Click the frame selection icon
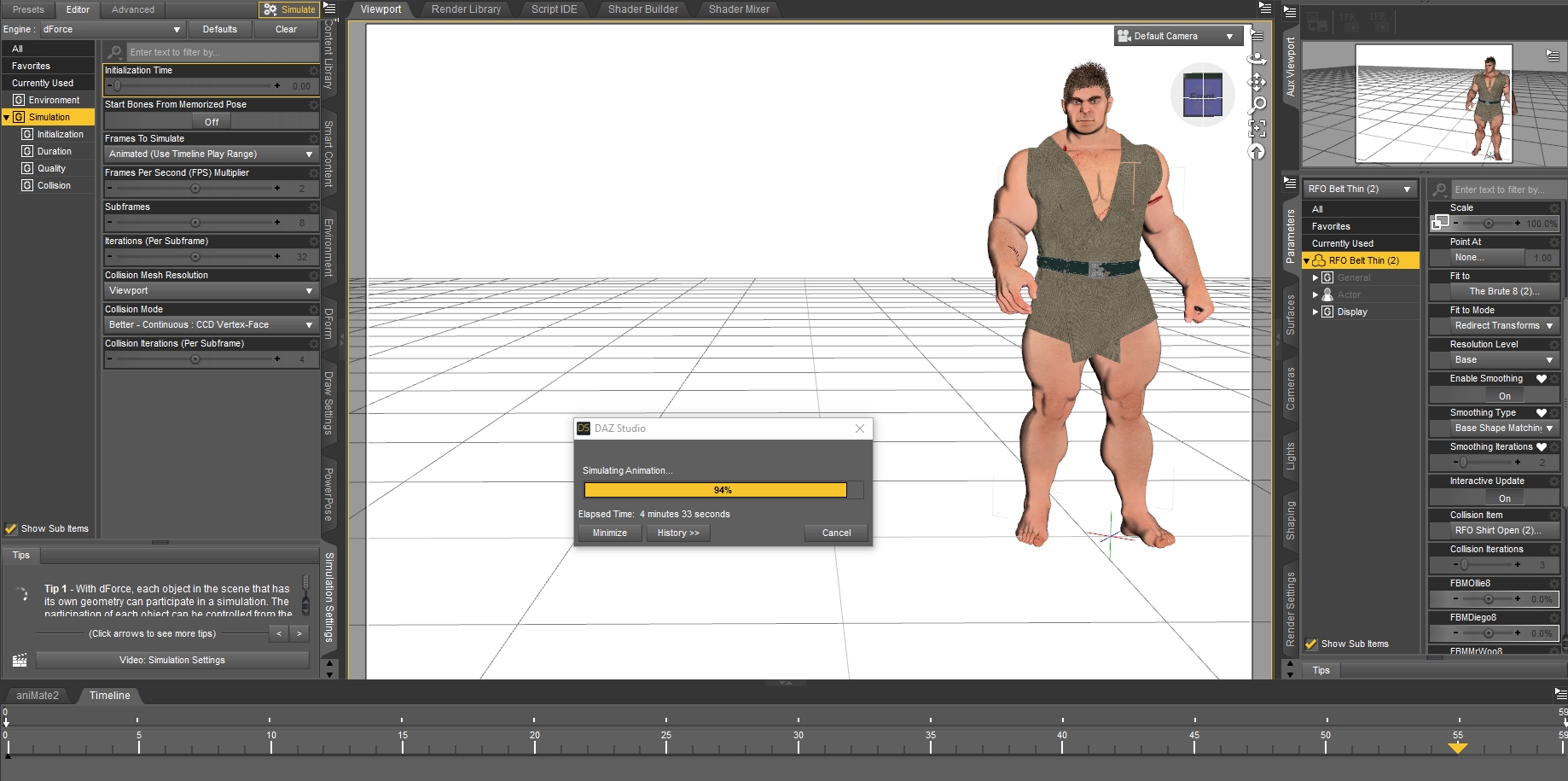The image size is (1568, 781). click(1257, 128)
